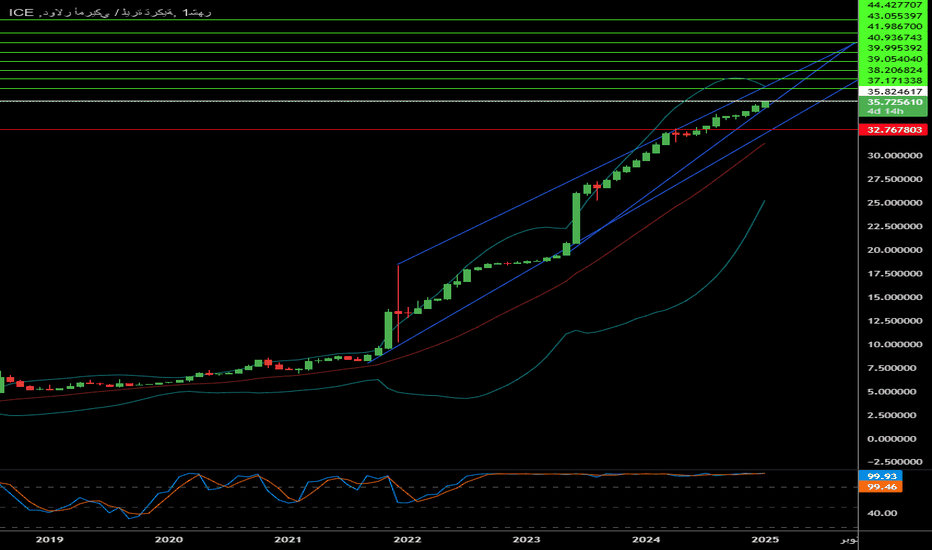Select the -2.500000 axis value
Screen dimensions: 932x550
click(x=895, y=462)
